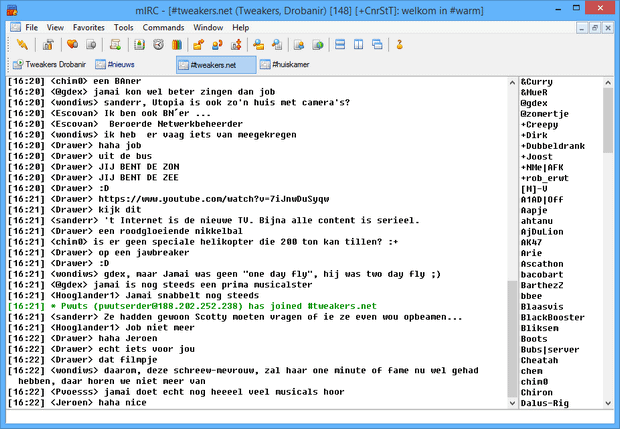Select BlackBooster in the nick list

[553, 317]
